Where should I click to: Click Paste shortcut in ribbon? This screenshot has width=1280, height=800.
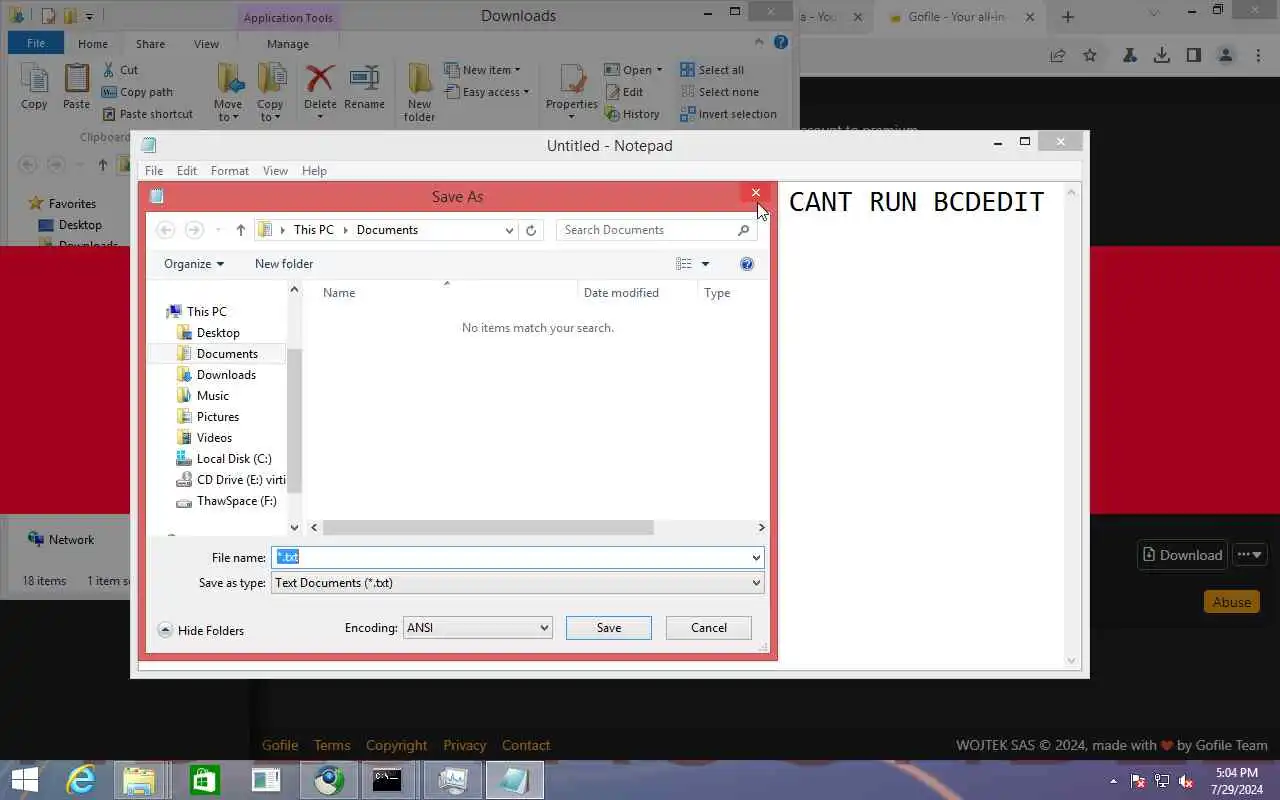(x=147, y=114)
